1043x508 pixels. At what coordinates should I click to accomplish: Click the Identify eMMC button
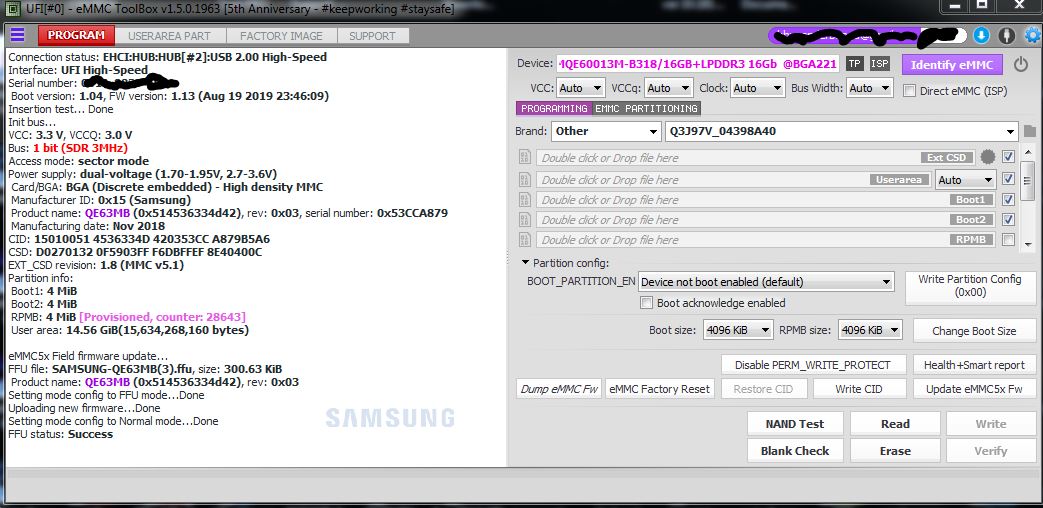pyautogui.click(x=952, y=64)
